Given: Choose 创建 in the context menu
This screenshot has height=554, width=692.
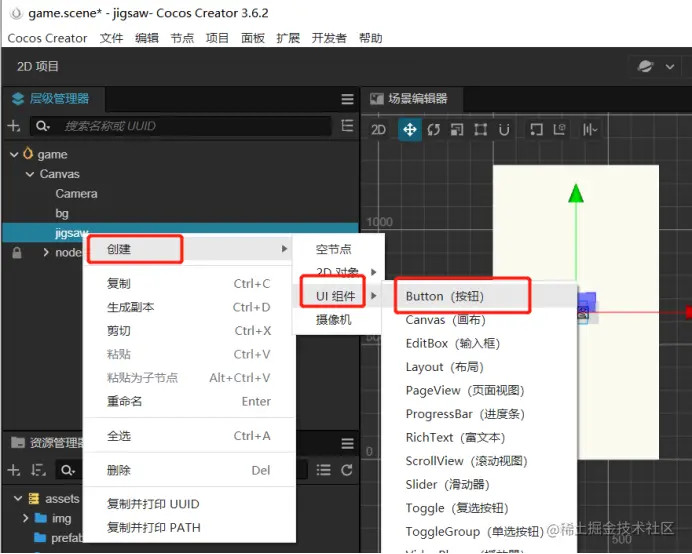Looking at the screenshot, I should point(188,249).
